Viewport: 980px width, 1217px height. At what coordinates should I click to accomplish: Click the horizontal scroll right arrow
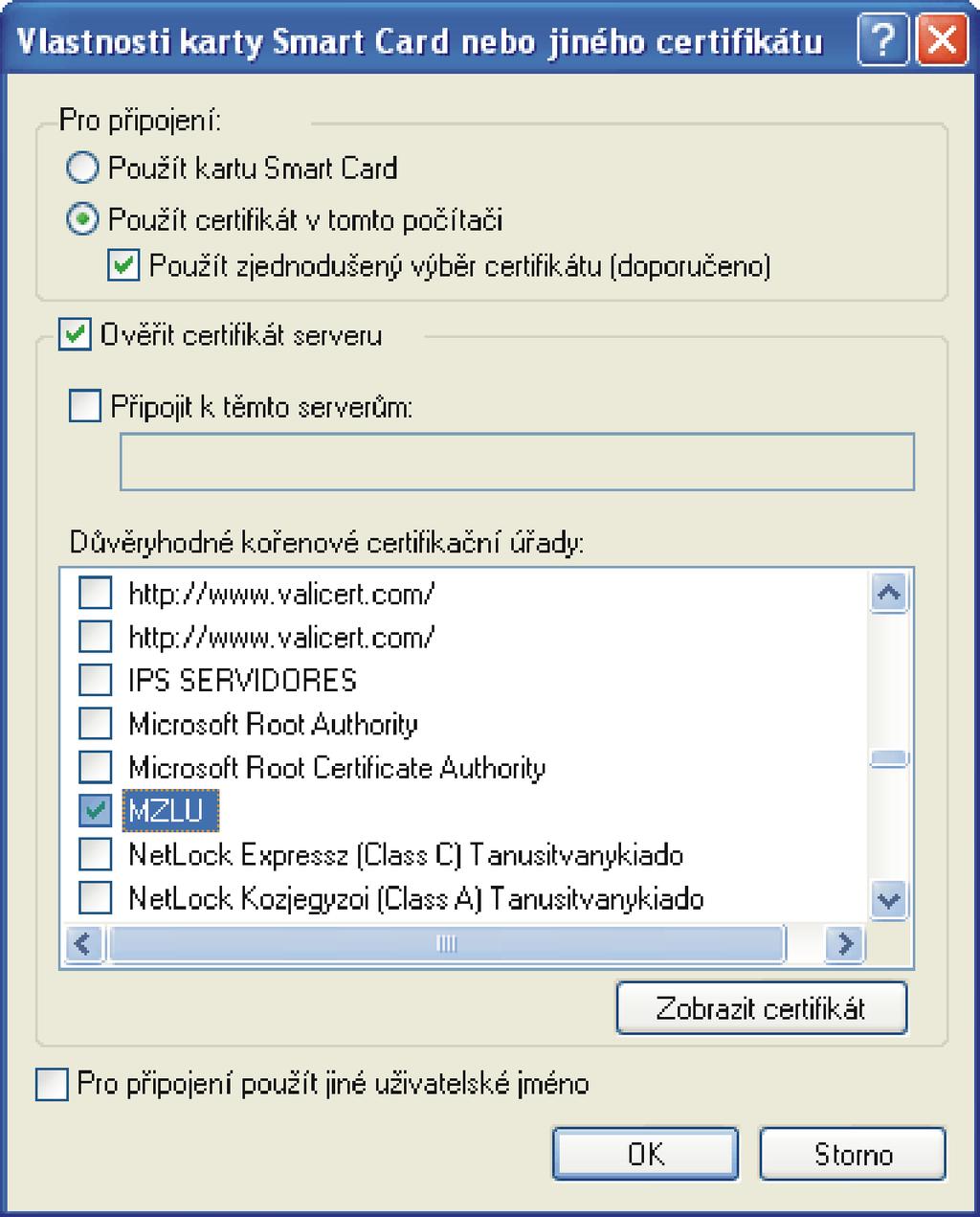(x=844, y=944)
